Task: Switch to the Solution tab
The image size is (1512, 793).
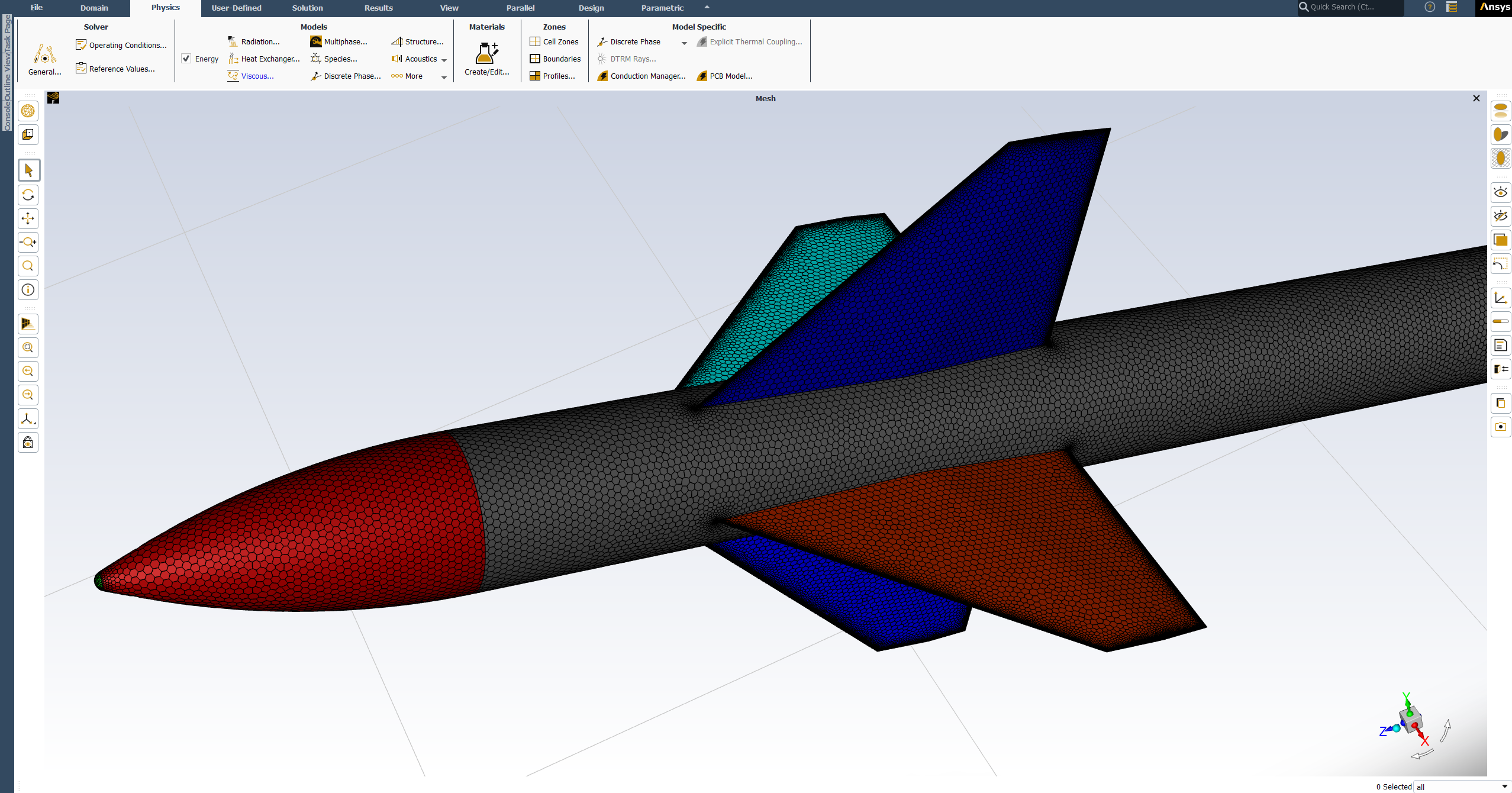Action: click(x=307, y=8)
